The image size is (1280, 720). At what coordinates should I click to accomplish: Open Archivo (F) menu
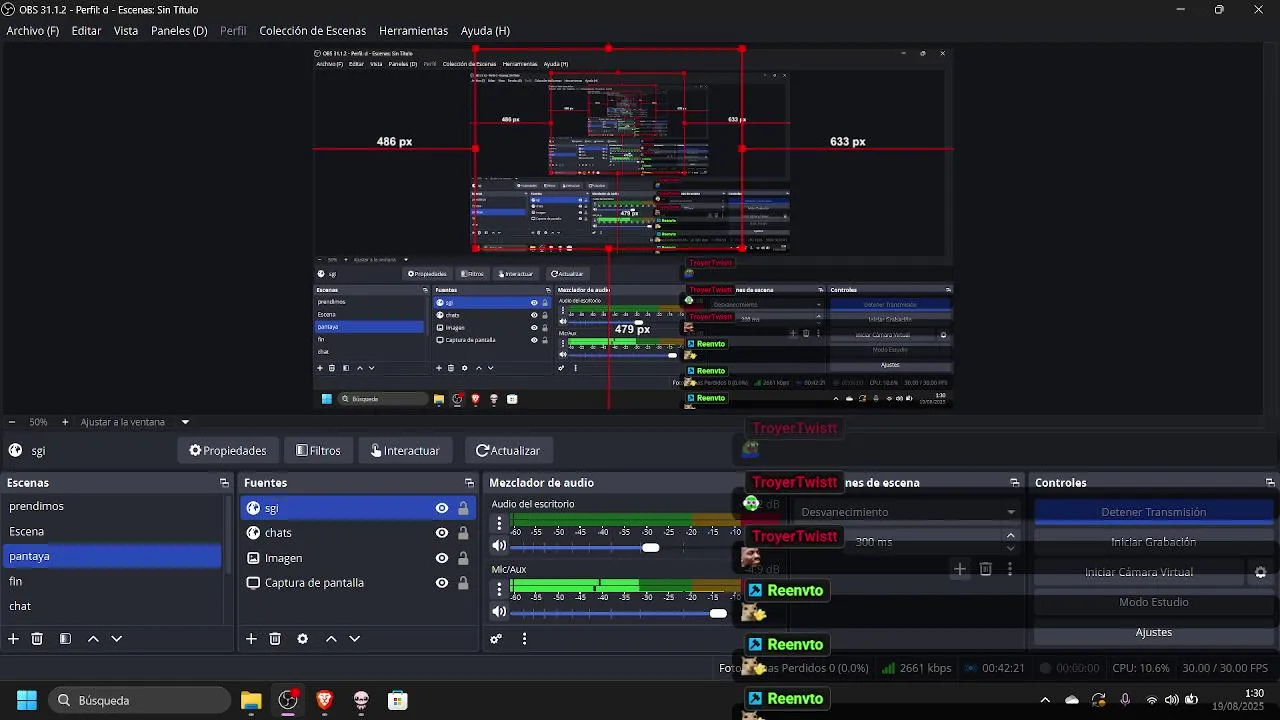(x=32, y=31)
